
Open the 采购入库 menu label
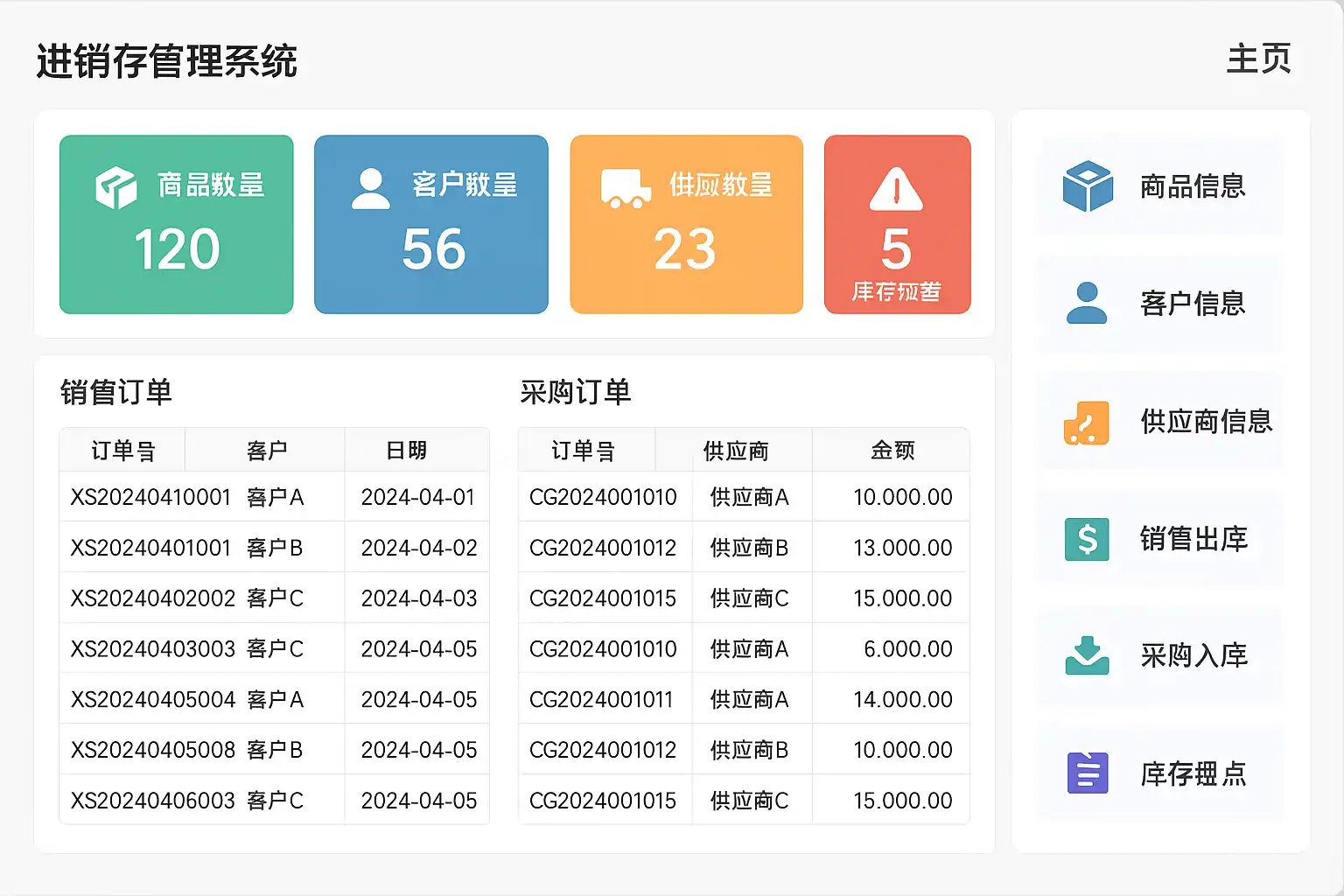tap(1193, 655)
